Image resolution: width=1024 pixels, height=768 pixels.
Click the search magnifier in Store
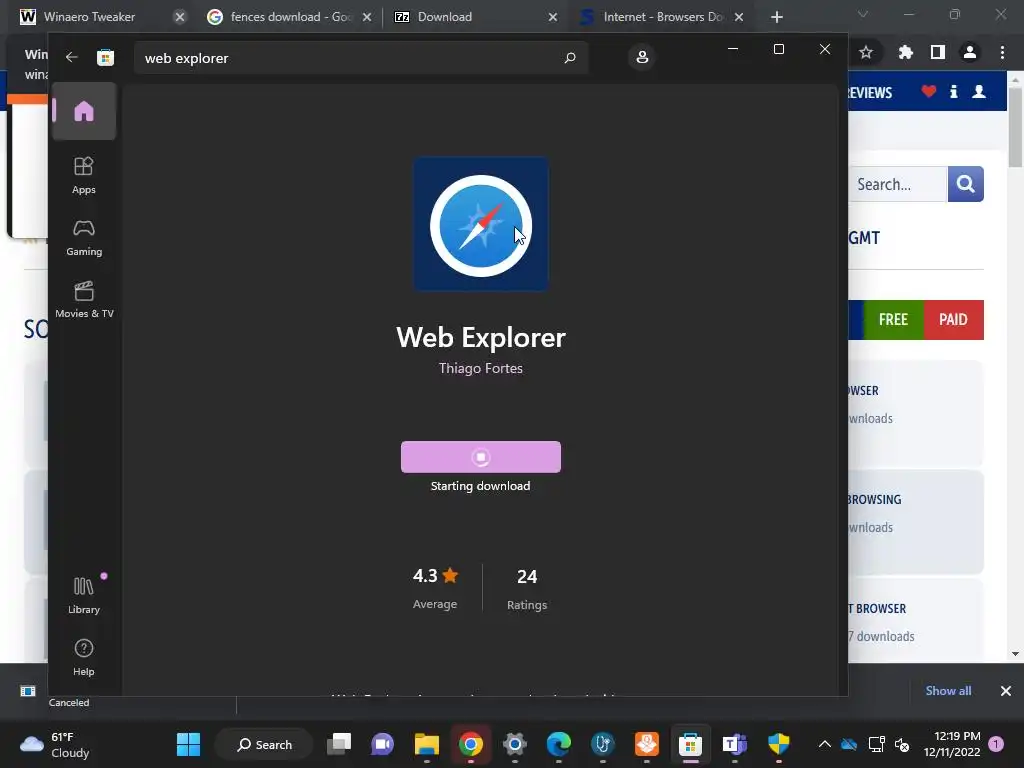[569, 57]
